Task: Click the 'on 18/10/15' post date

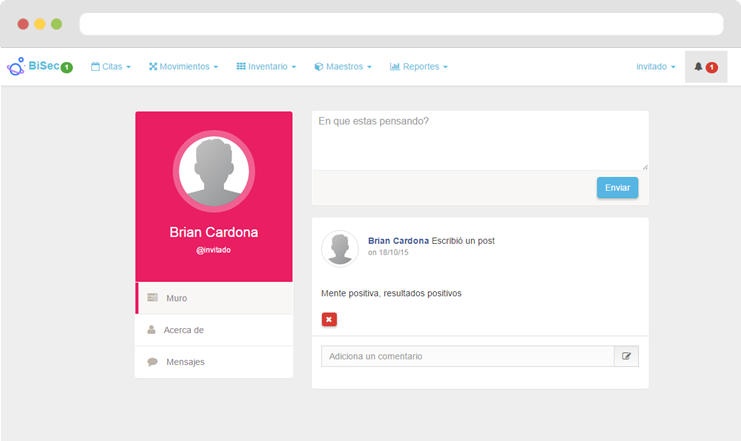Action: 388,252
